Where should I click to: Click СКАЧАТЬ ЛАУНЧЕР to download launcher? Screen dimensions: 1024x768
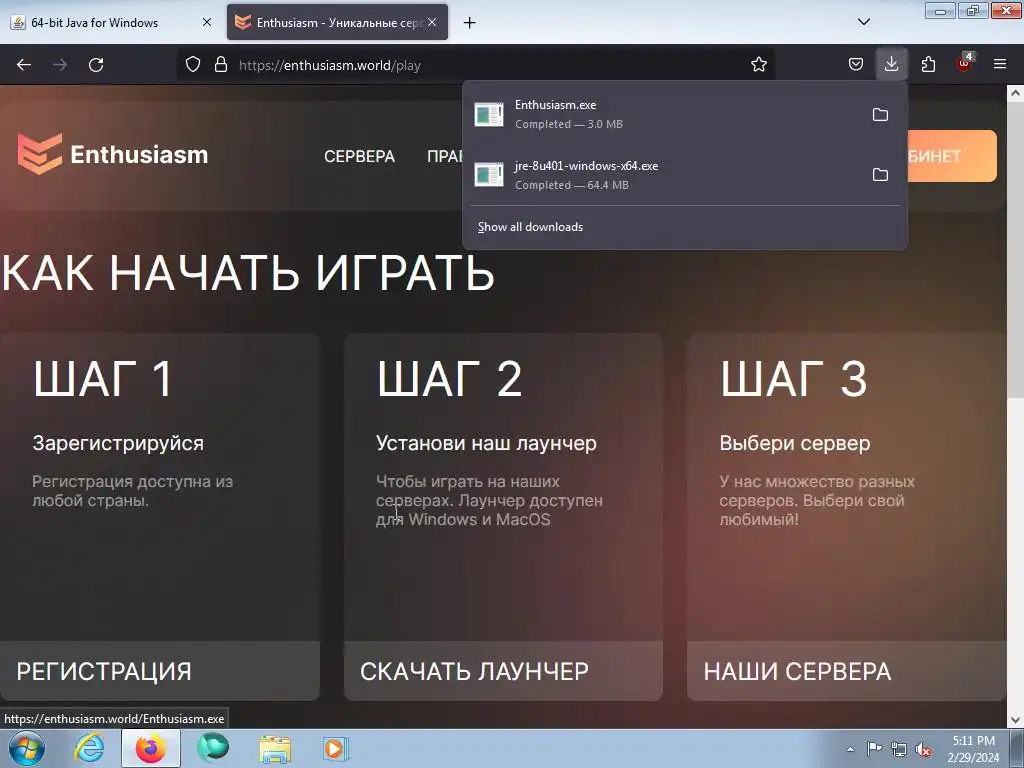tap(504, 671)
